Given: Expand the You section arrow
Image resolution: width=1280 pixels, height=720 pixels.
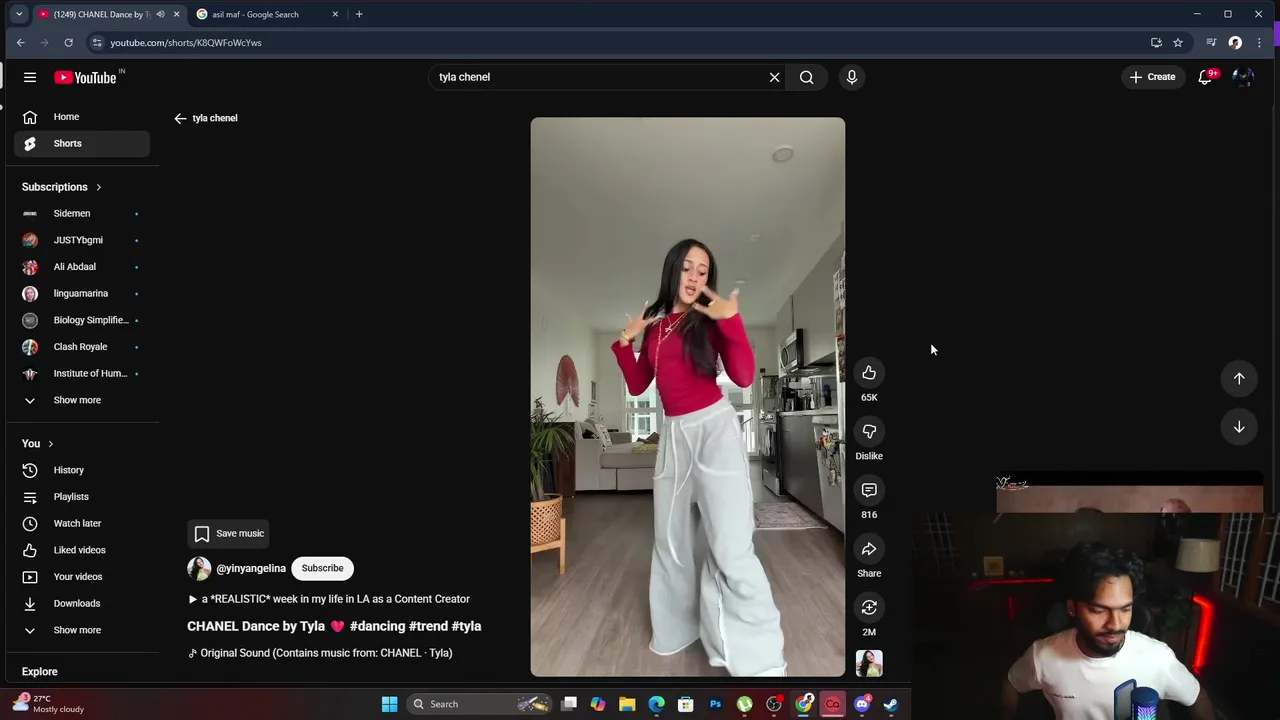Looking at the screenshot, I should (x=50, y=444).
